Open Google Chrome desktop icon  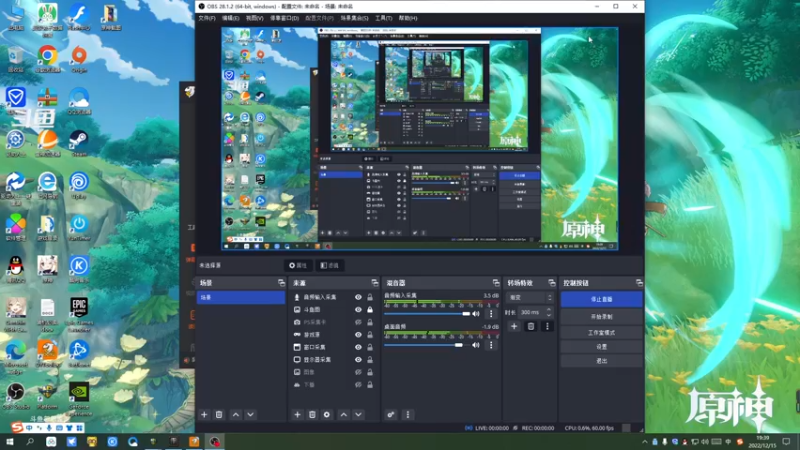[47, 59]
